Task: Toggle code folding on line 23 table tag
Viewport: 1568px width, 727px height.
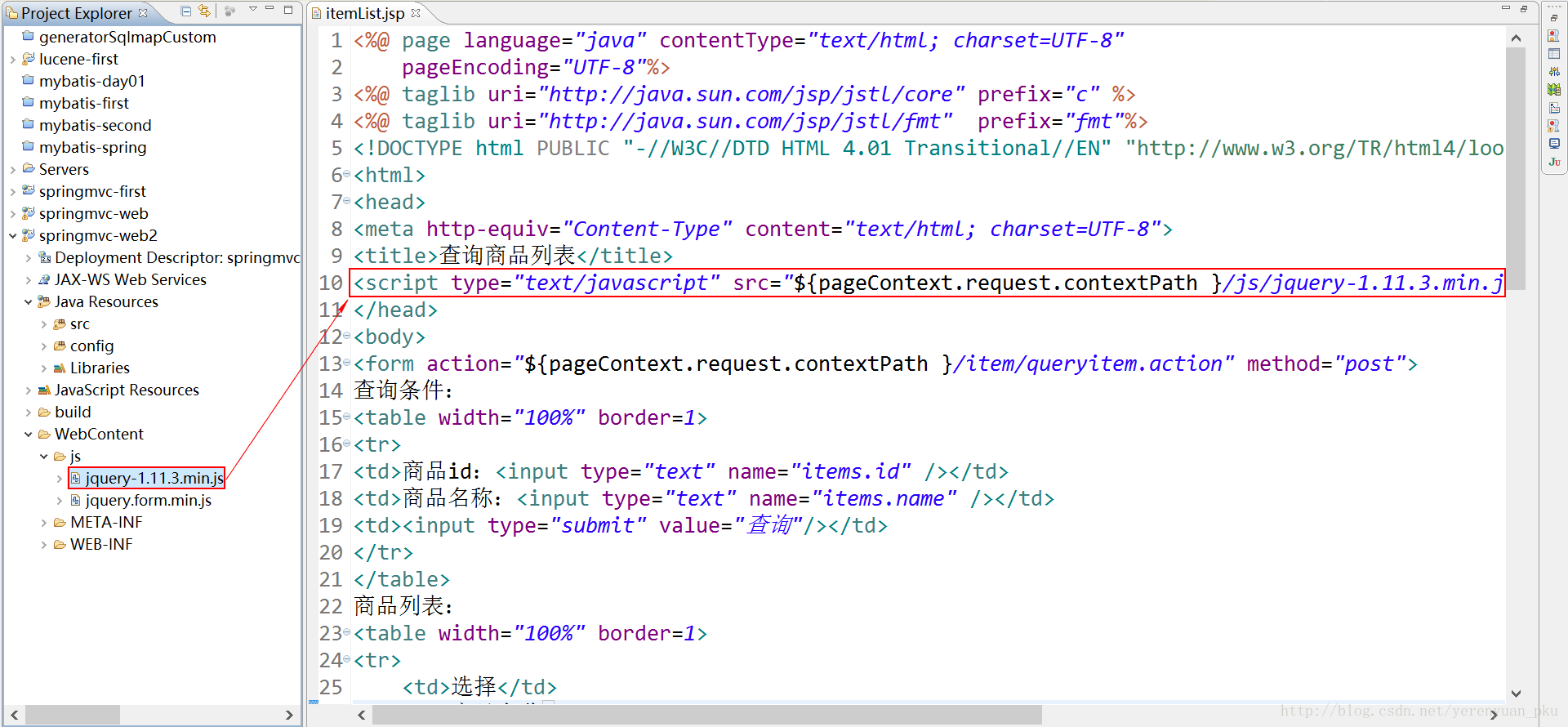Action: [346, 632]
